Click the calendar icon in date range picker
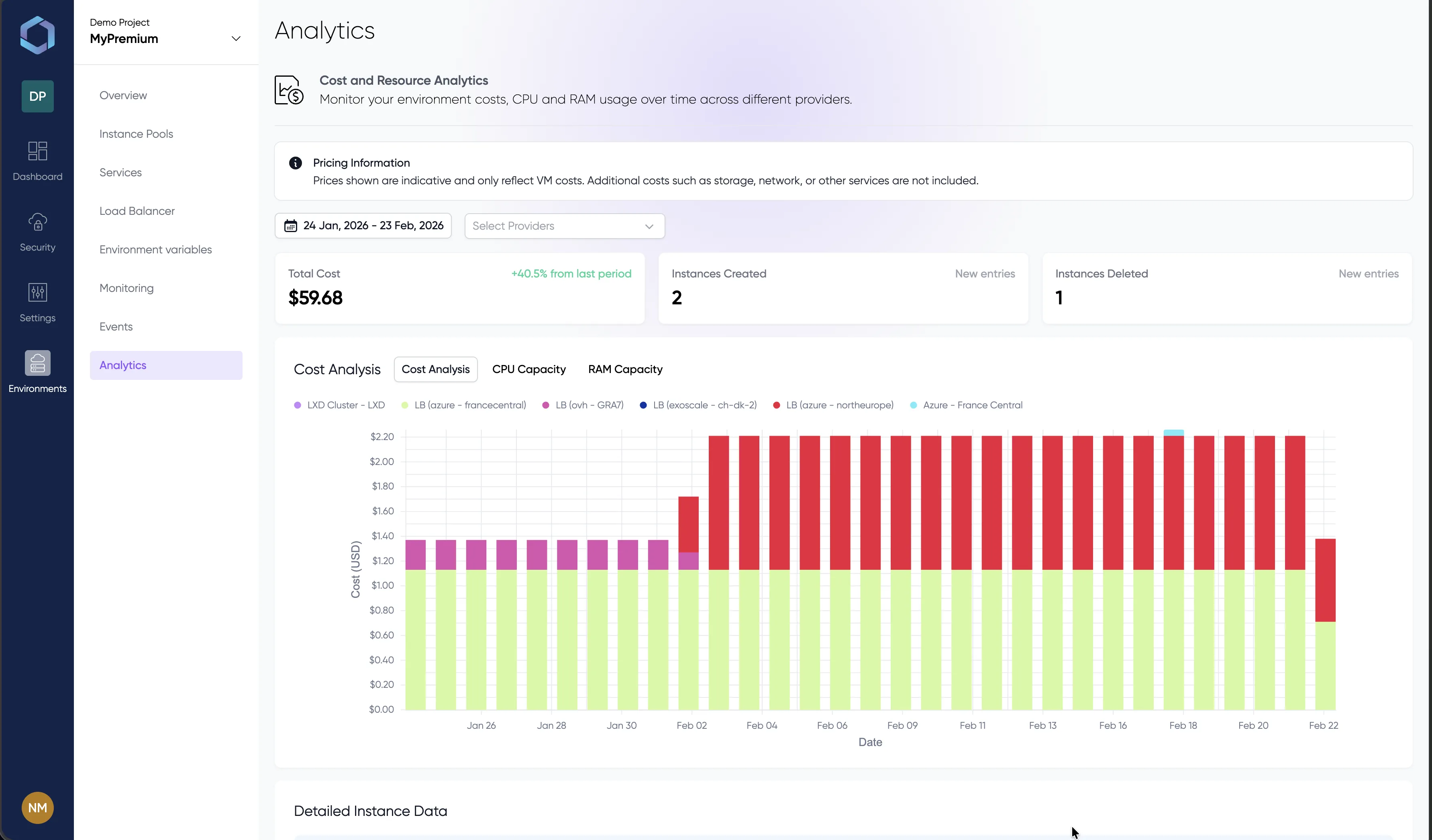This screenshot has height=840, width=1432. pyautogui.click(x=291, y=226)
